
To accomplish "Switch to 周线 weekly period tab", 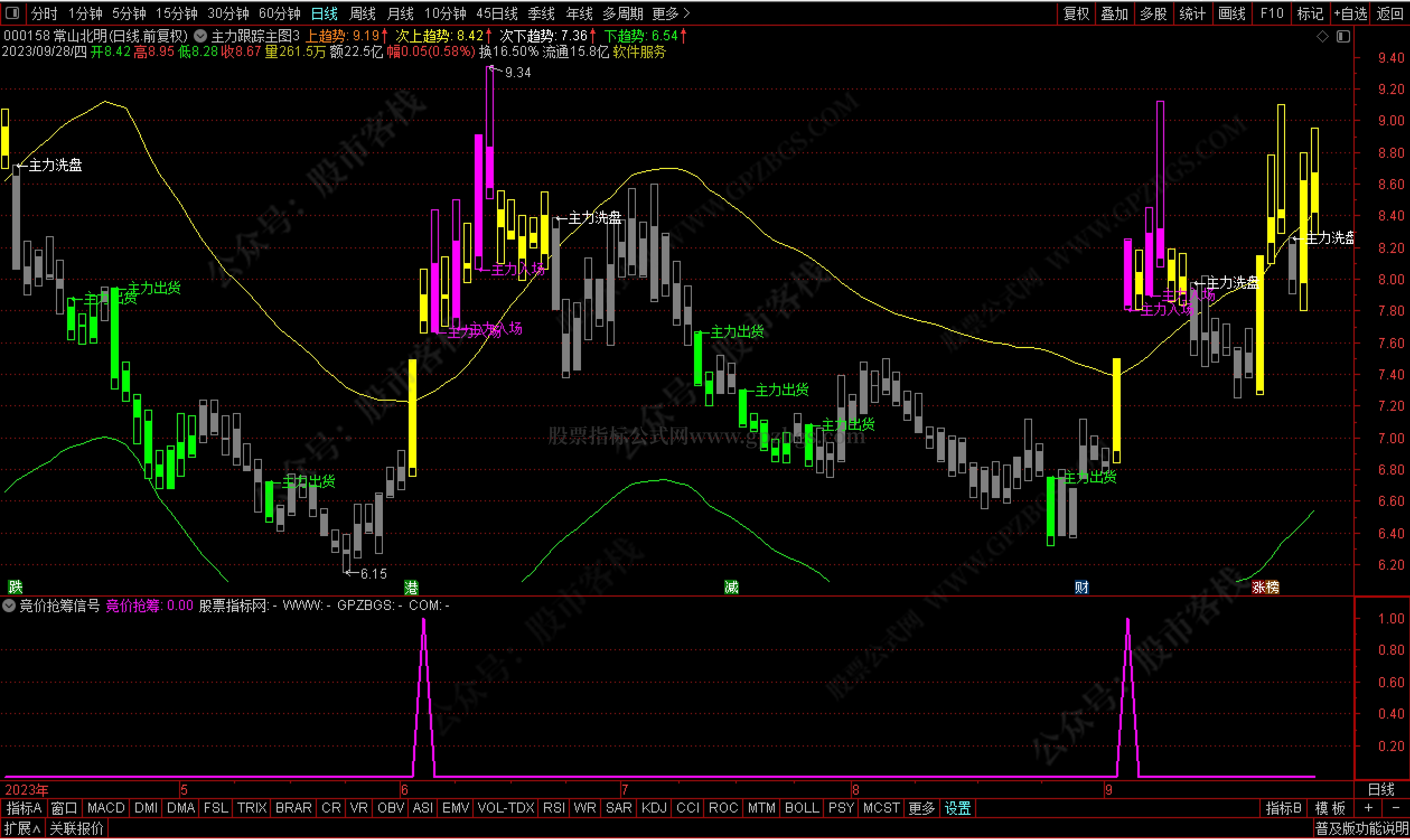I will pyautogui.click(x=362, y=13).
